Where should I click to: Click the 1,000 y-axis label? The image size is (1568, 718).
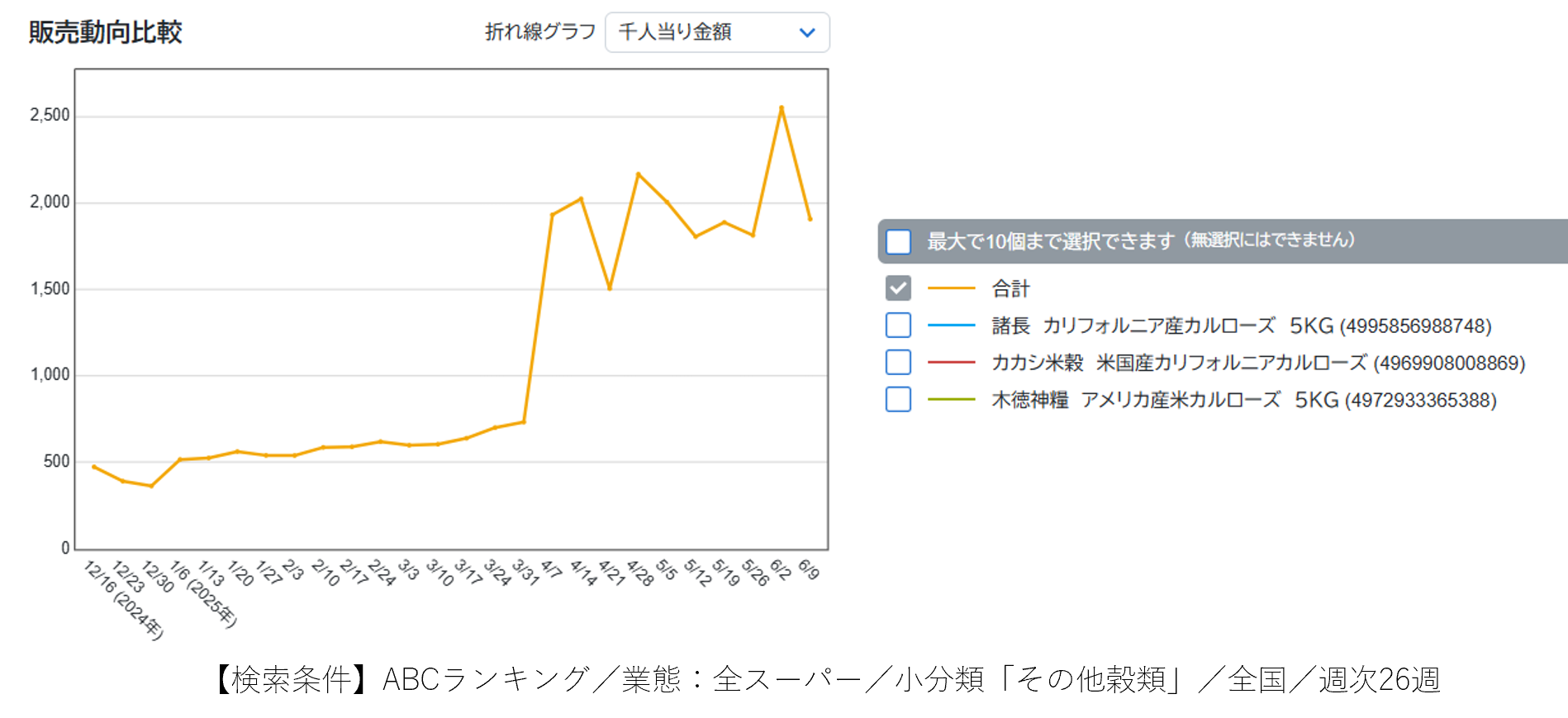point(50,374)
